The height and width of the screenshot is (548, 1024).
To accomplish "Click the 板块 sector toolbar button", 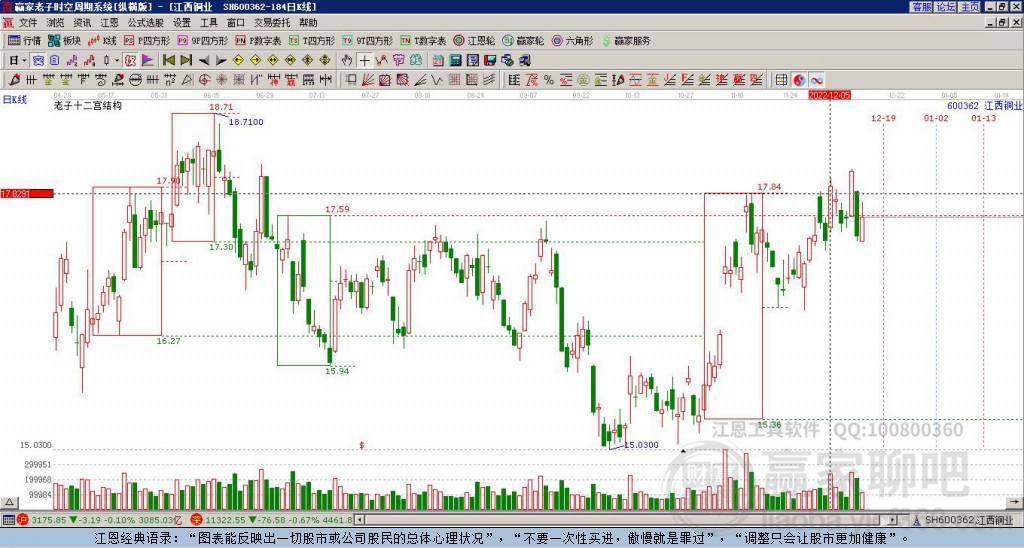I will [x=64, y=41].
